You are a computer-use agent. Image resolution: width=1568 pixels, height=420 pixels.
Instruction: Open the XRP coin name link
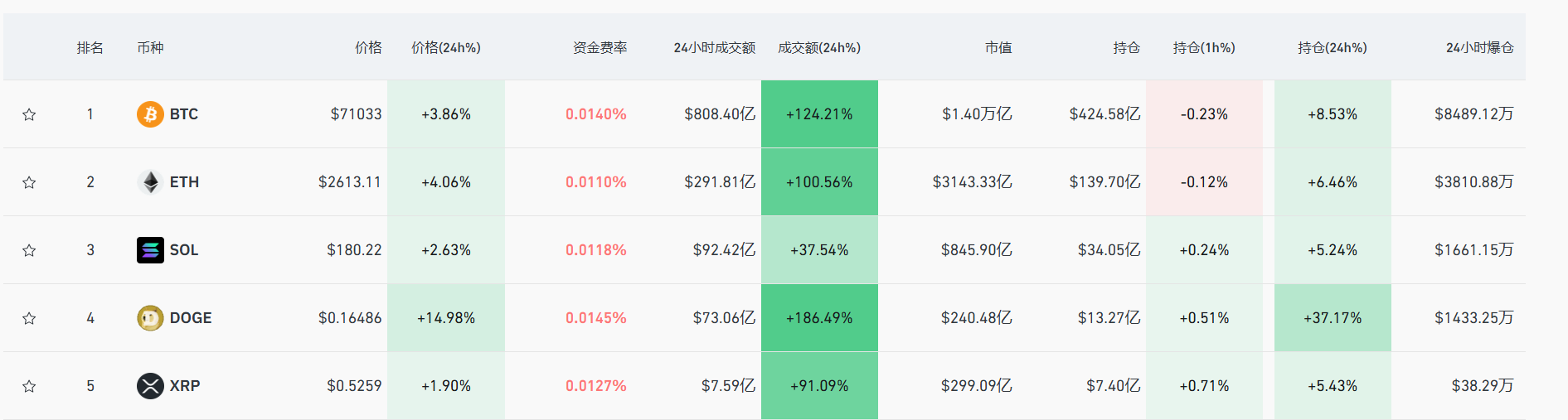point(185,386)
